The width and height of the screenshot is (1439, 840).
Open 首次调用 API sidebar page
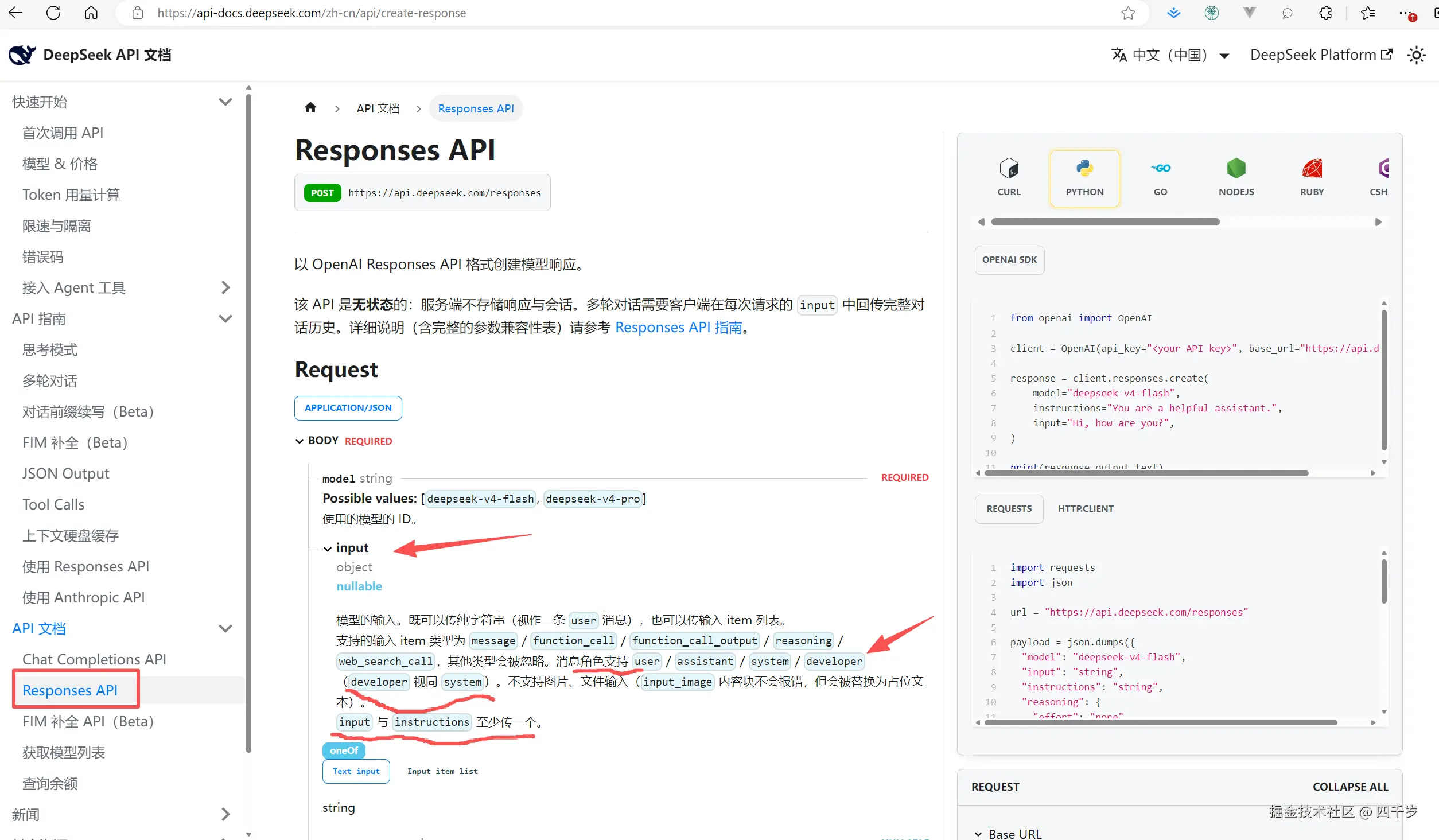(63, 133)
